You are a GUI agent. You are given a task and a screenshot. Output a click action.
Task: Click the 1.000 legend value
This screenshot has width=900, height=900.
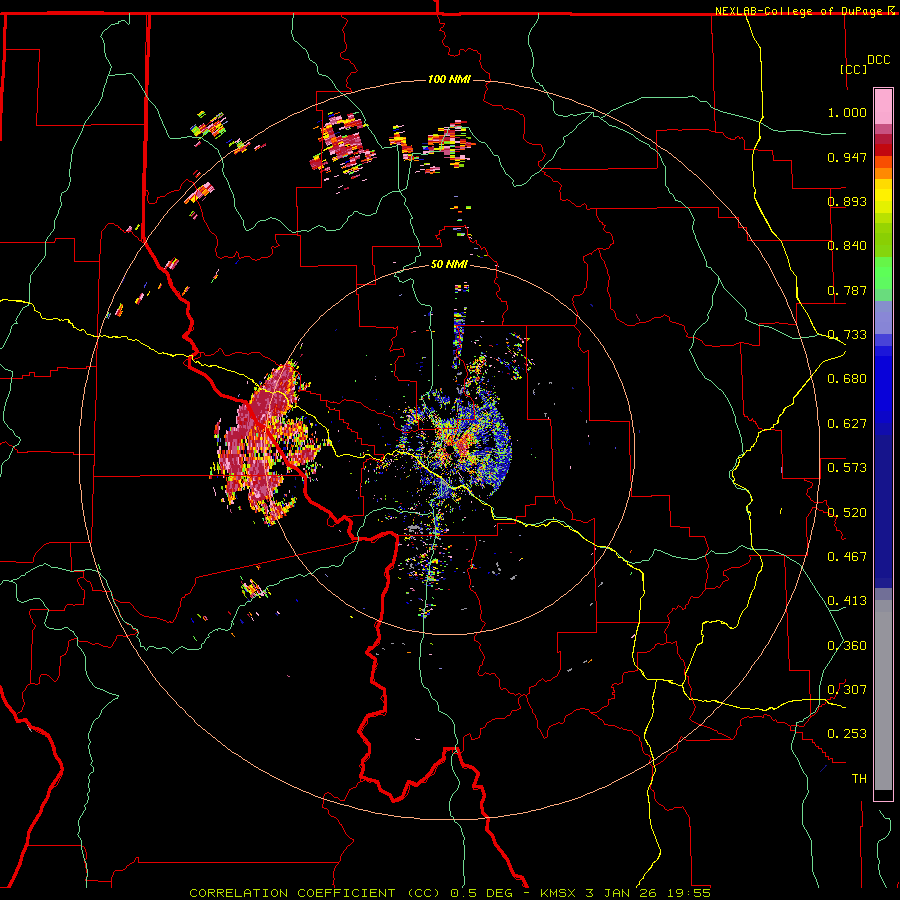tap(847, 112)
